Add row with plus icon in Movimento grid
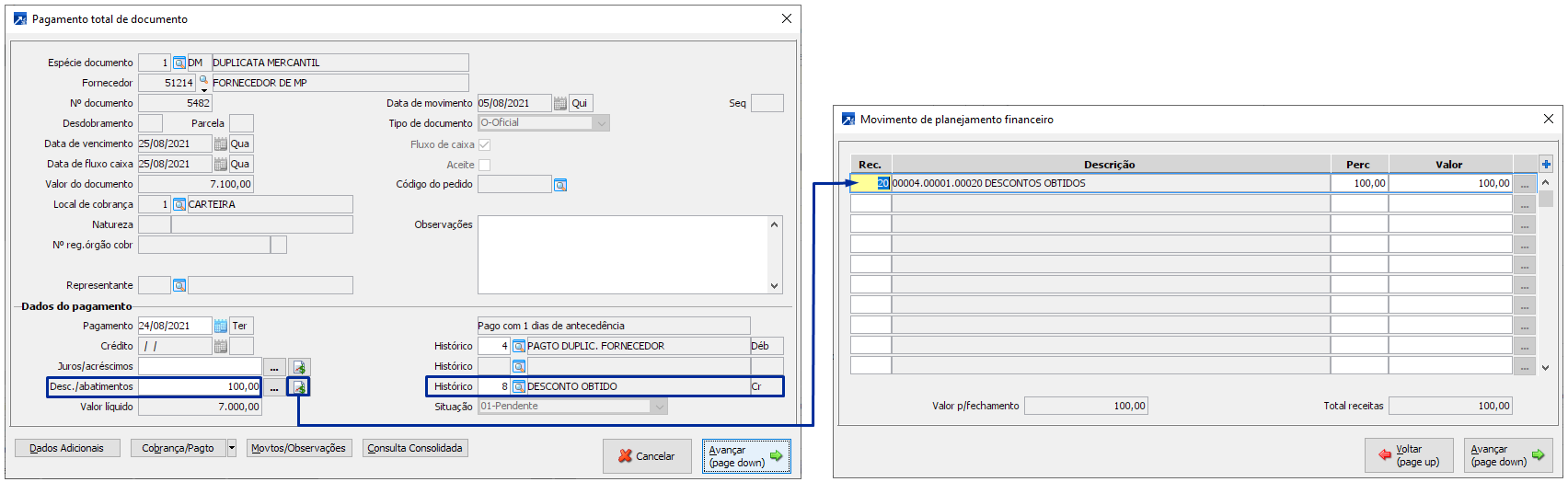Screen dimensions: 1568x482 click(1546, 164)
